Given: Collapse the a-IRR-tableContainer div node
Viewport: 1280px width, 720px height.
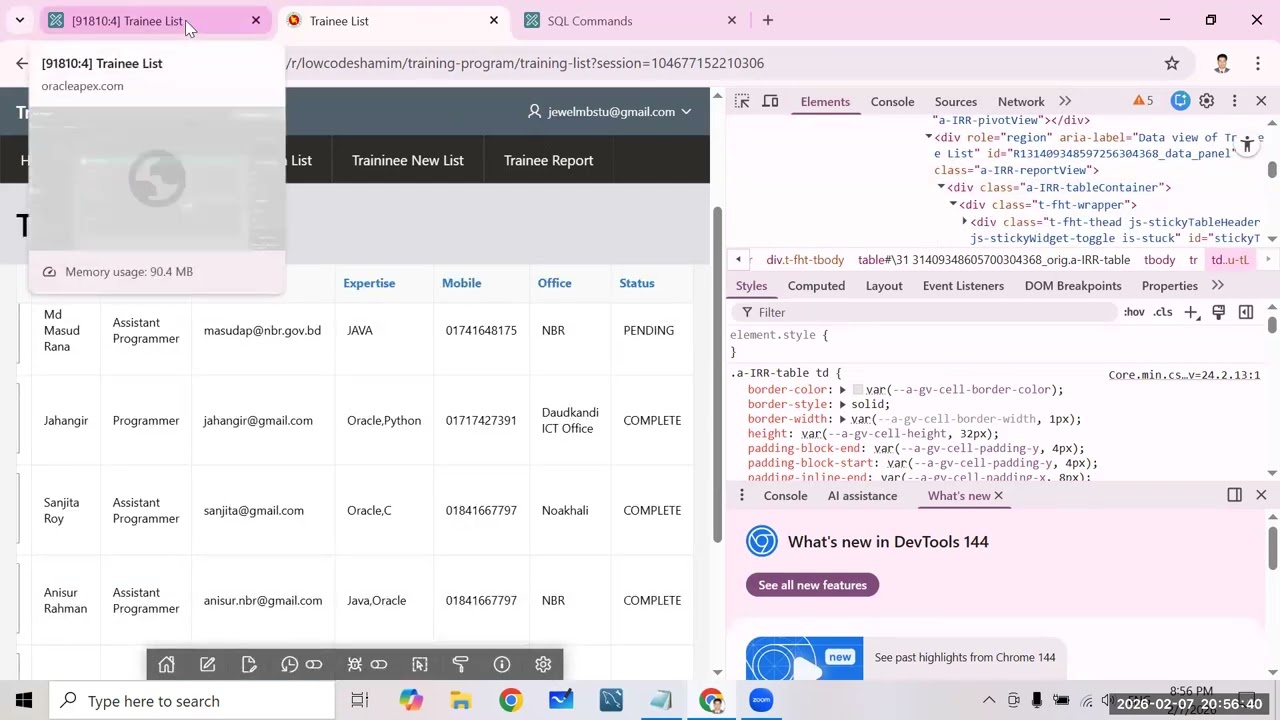Looking at the screenshot, I should [x=941, y=187].
